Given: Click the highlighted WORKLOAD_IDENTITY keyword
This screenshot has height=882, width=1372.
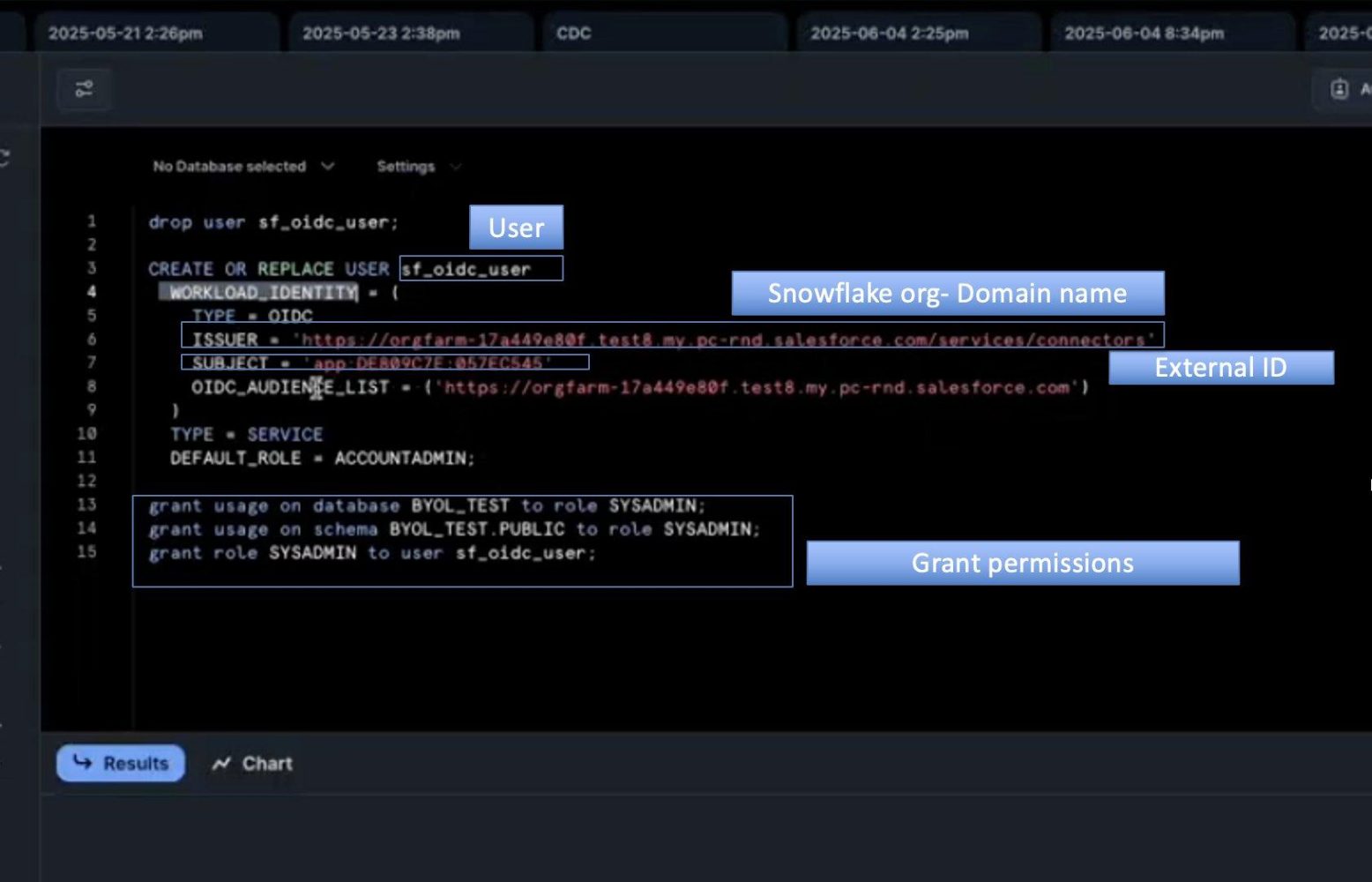Looking at the screenshot, I should [263, 293].
